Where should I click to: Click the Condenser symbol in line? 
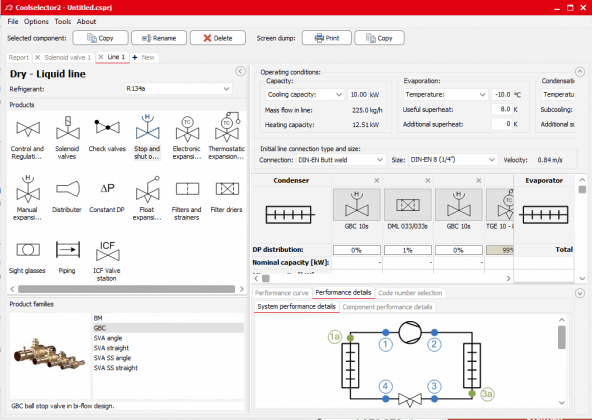click(290, 215)
